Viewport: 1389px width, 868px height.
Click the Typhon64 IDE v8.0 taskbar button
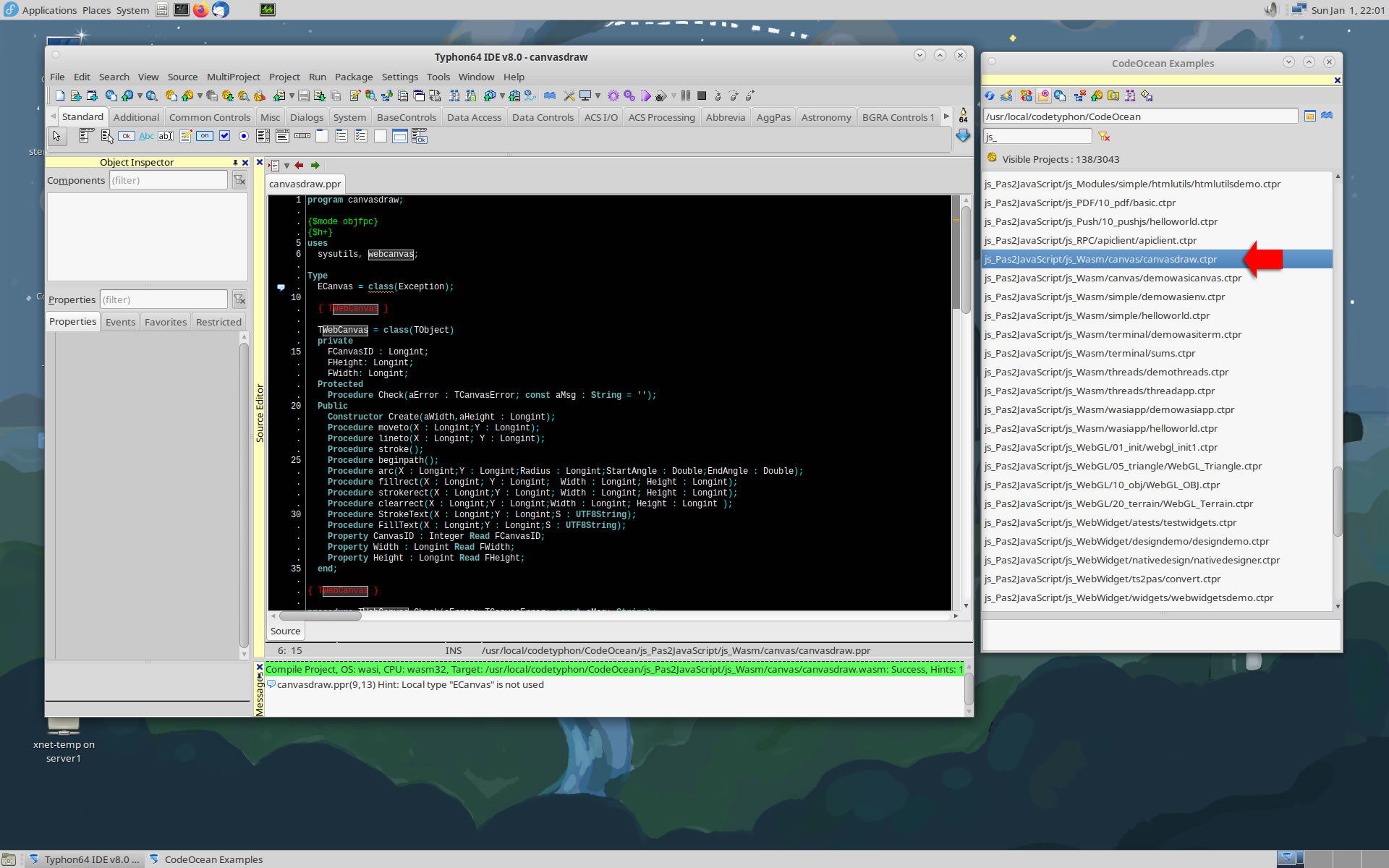(84, 859)
